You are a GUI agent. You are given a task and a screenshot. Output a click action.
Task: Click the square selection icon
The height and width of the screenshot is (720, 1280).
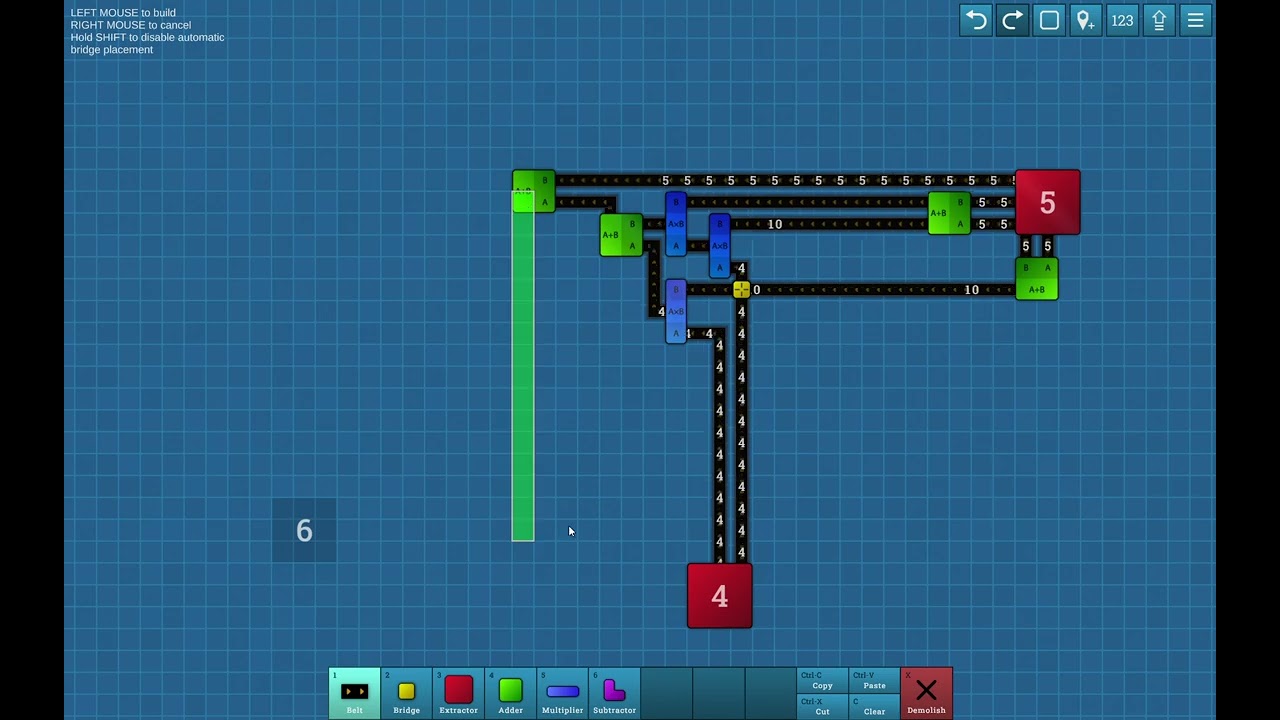[1049, 20]
